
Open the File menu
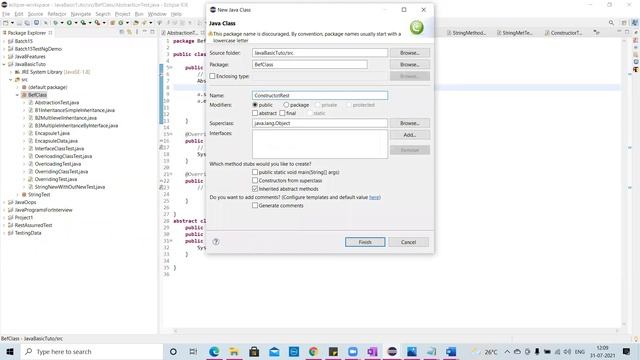tap(6, 14)
